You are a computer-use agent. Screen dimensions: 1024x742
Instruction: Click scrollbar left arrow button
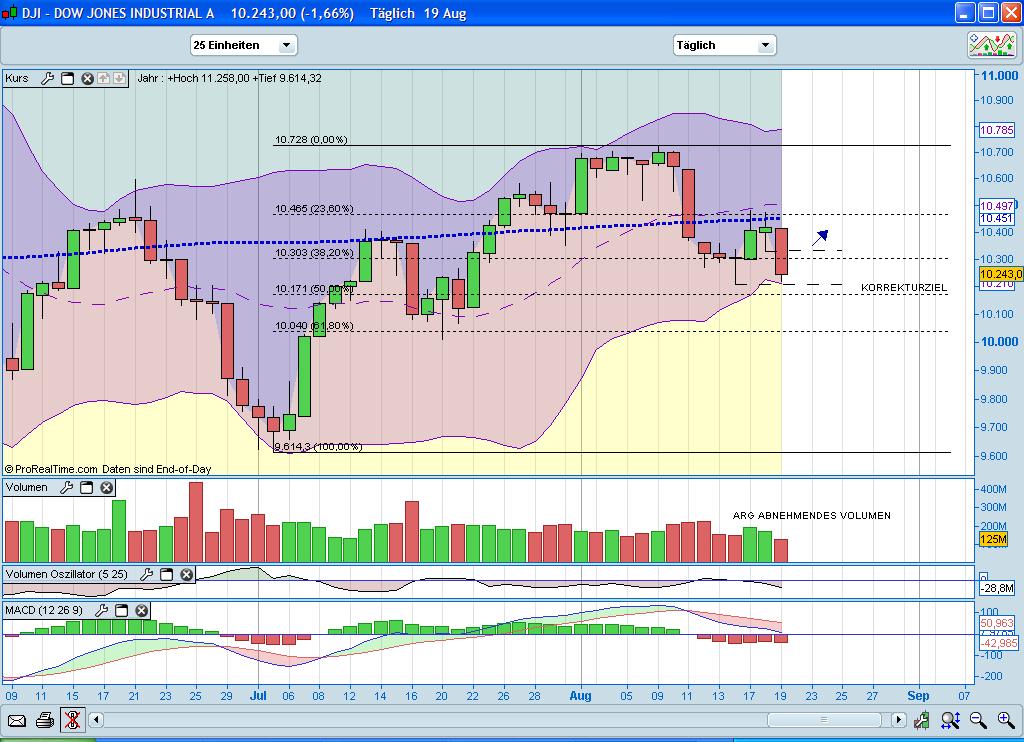[x=96, y=720]
